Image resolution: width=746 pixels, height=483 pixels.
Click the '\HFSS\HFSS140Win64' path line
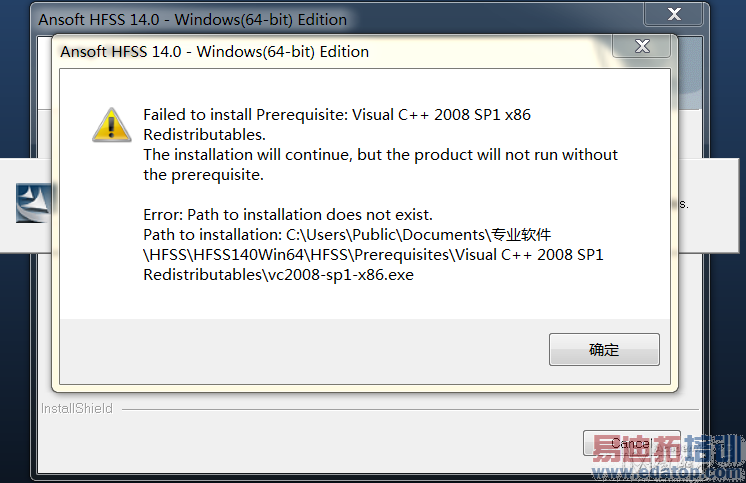coord(373,255)
